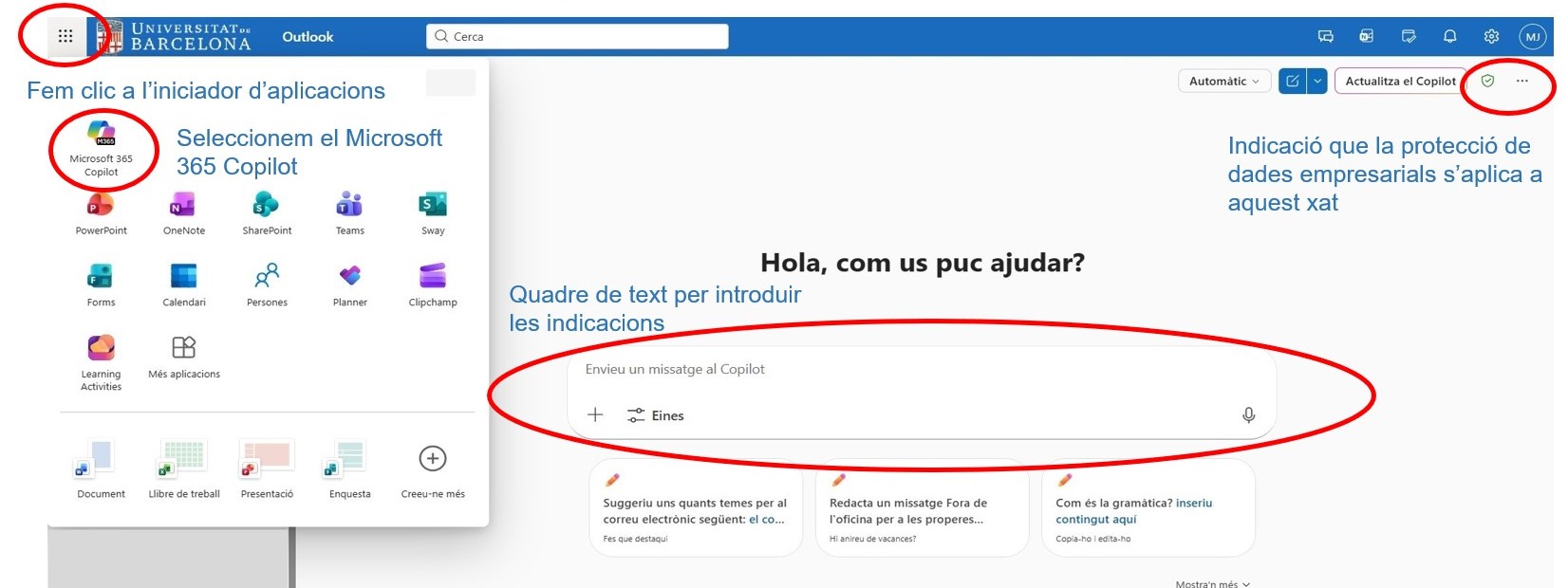Open settings gear in the header

[1491, 36]
